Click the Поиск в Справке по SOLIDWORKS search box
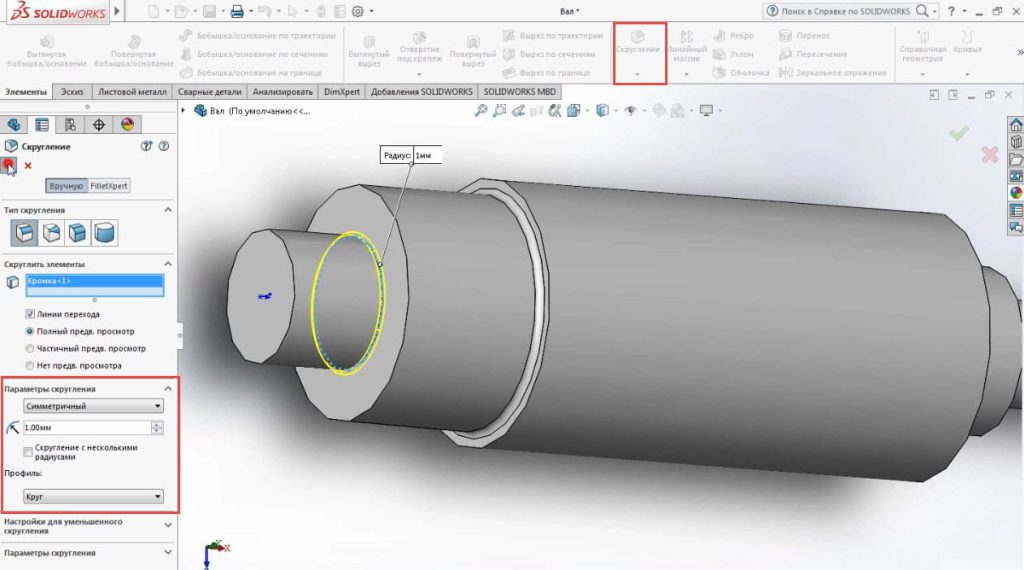The height and width of the screenshot is (570, 1024). 846,11
